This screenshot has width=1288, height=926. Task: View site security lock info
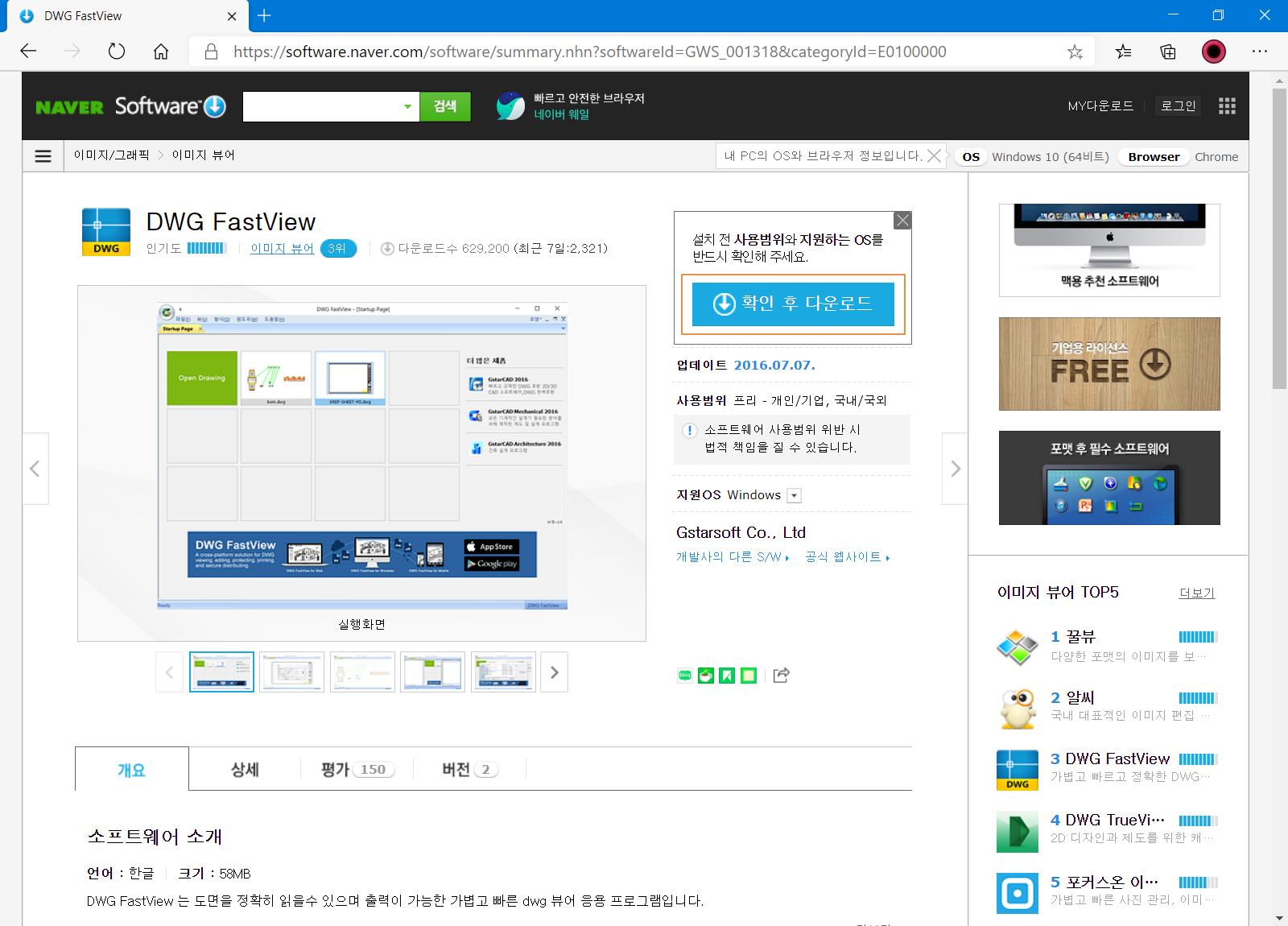[x=211, y=52]
